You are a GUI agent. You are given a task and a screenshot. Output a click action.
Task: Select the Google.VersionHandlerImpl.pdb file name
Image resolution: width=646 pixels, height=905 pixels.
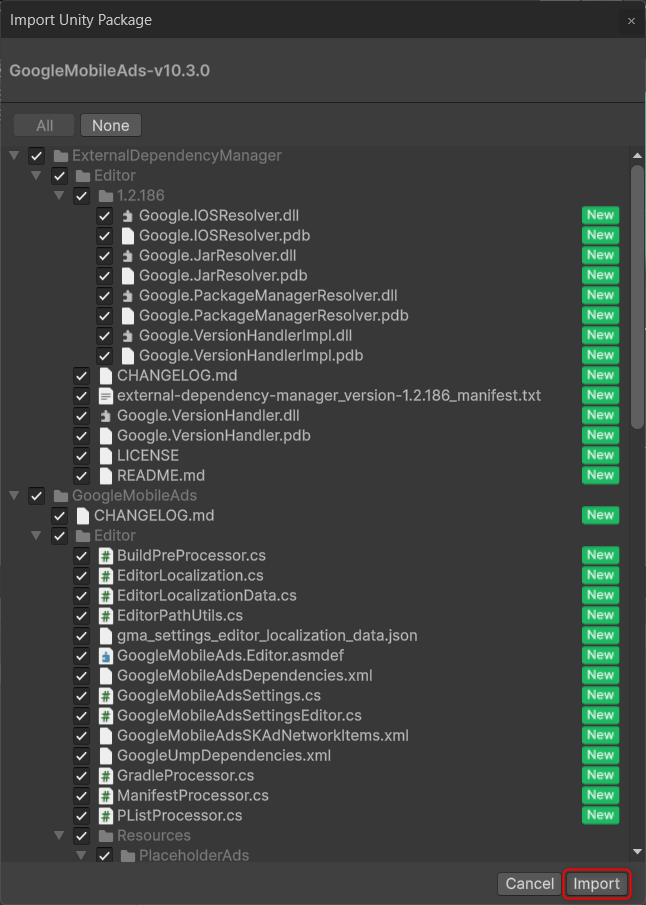click(251, 356)
